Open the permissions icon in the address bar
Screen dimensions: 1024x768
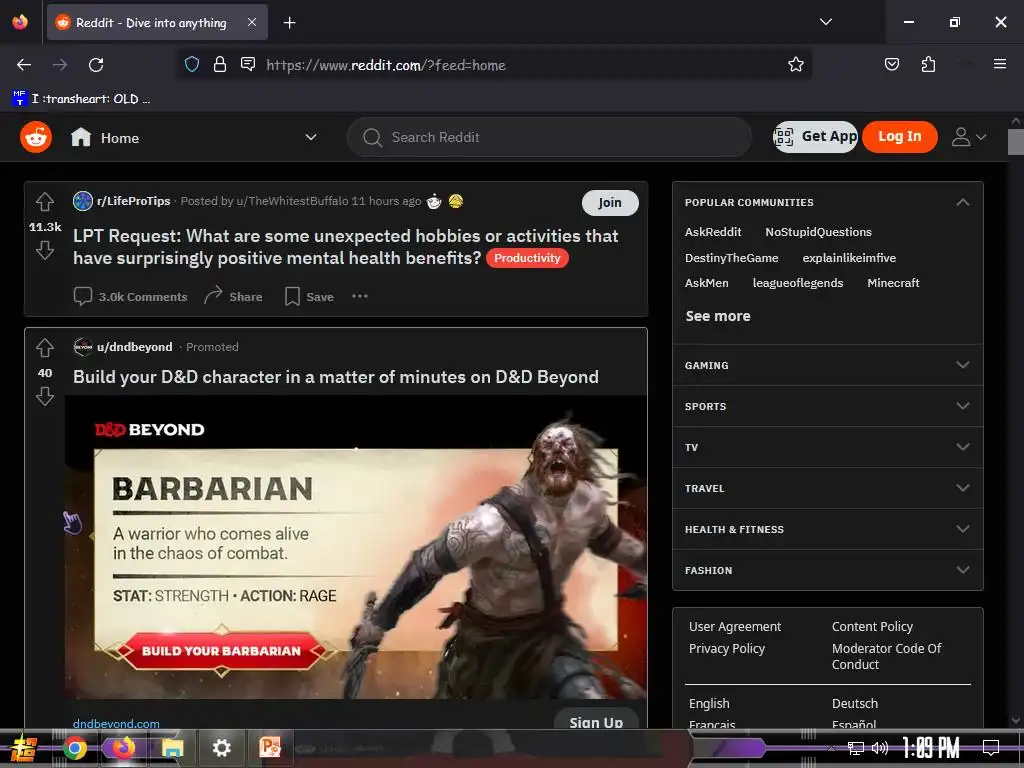(248, 64)
